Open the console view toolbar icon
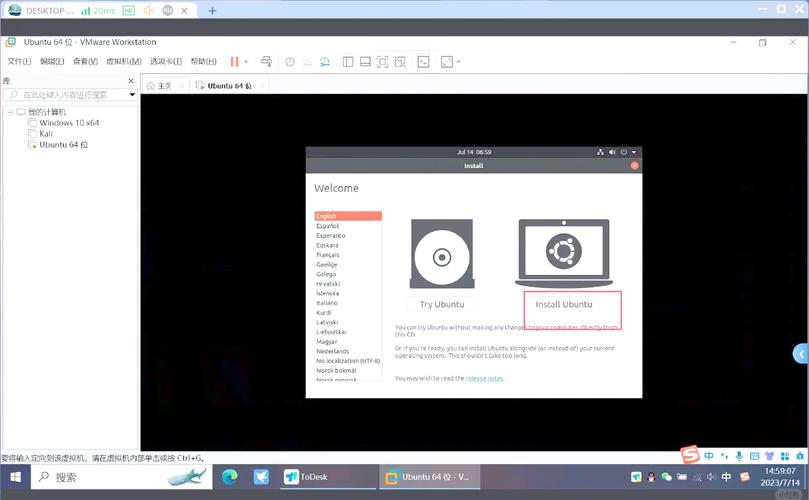This screenshot has height=500, width=809. [x=423, y=62]
